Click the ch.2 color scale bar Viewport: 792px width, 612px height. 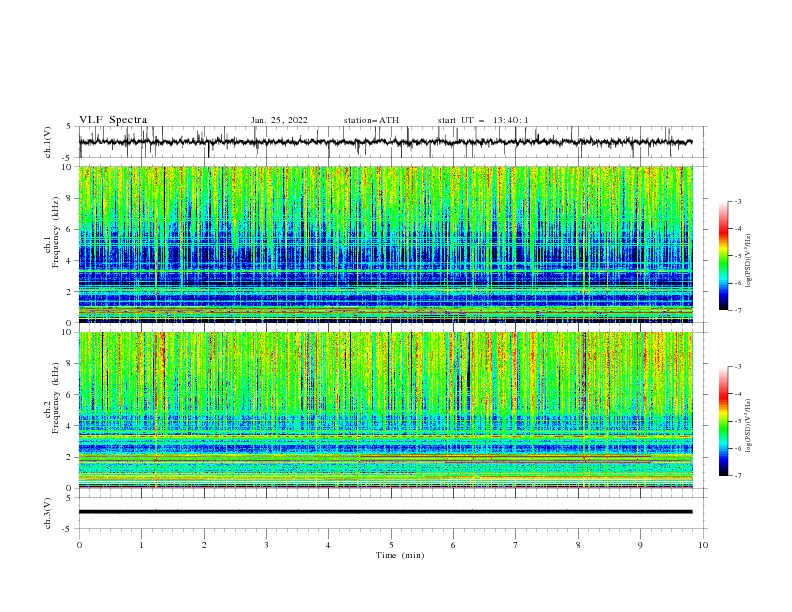coord(724,421)
